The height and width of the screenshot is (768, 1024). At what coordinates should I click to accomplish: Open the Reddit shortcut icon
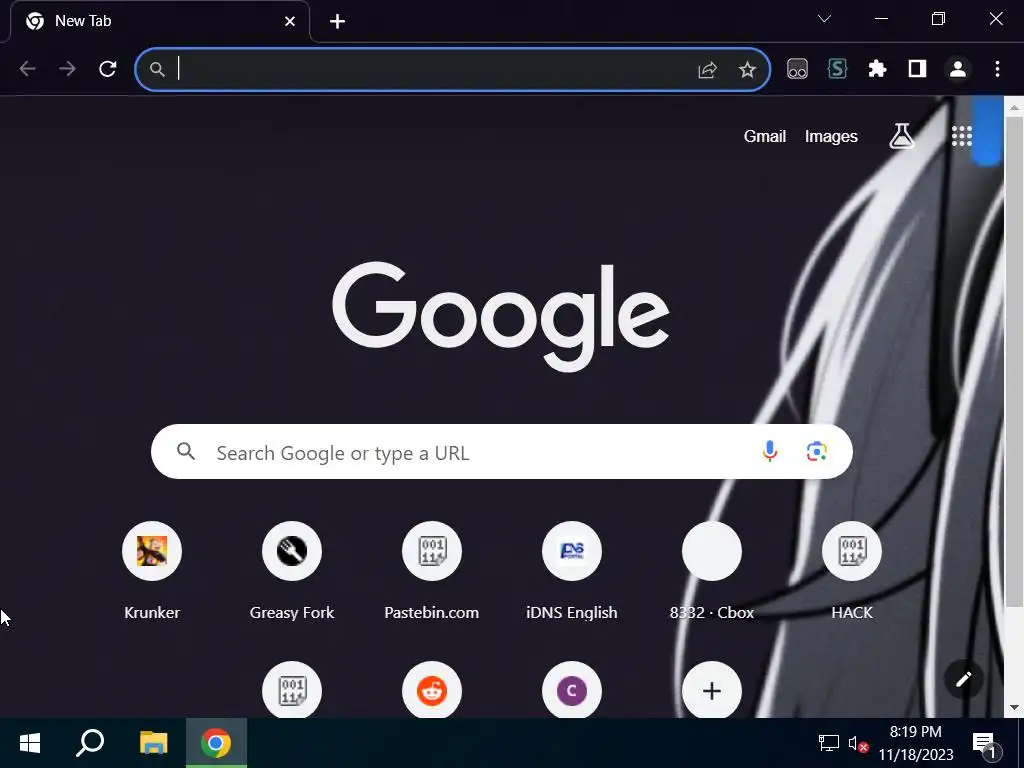[432, 690]
